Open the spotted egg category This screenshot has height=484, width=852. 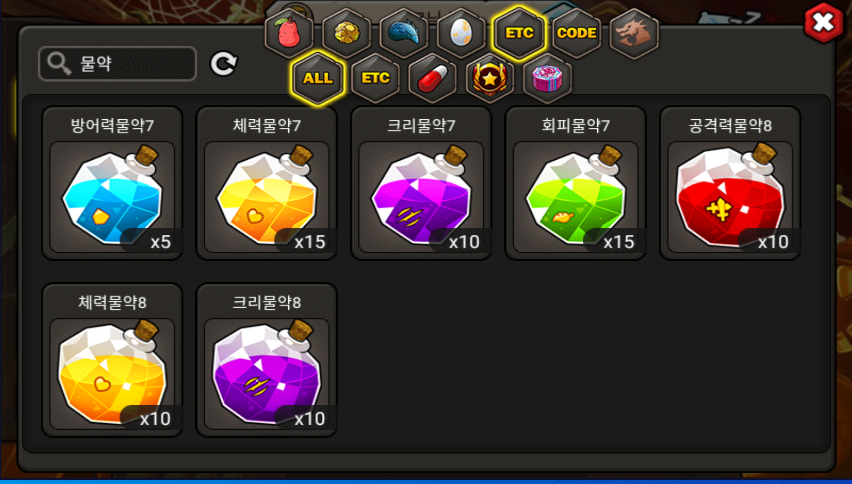462,33
